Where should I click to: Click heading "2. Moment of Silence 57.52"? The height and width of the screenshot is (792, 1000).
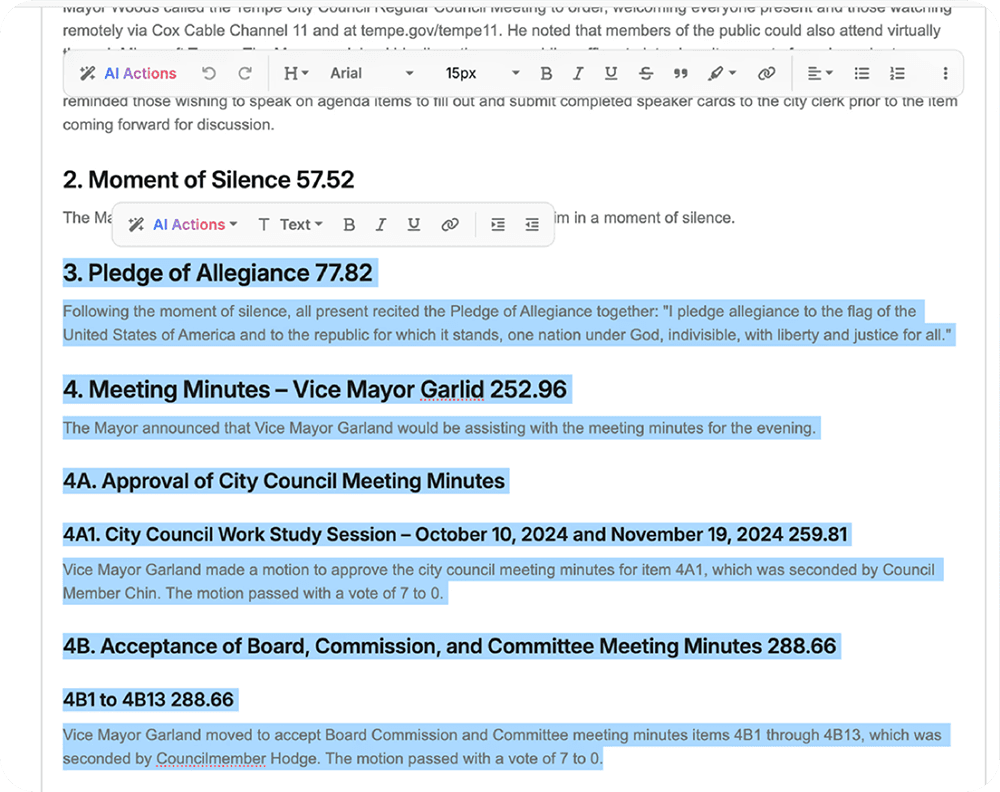click(x=209, y=180)
